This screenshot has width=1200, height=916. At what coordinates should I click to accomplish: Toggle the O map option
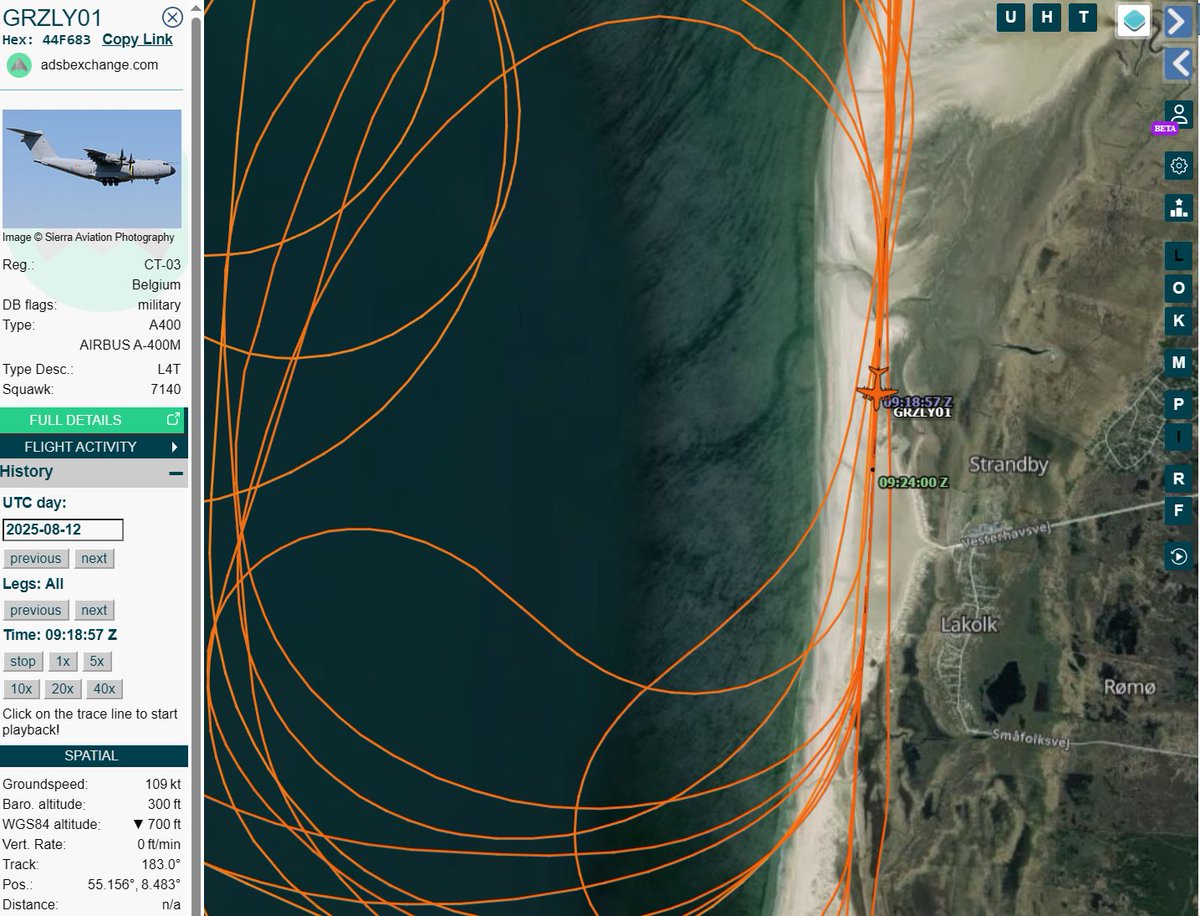1179,288
